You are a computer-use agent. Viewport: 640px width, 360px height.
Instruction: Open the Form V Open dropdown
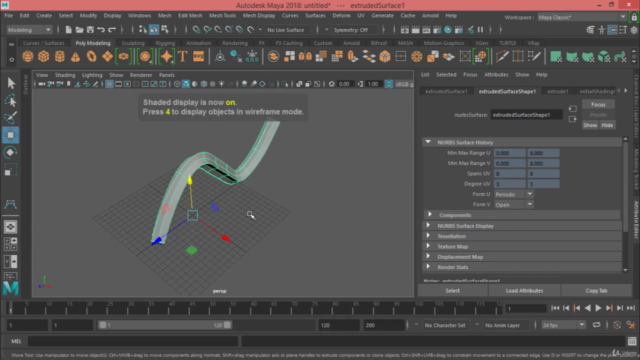[513, 204]
